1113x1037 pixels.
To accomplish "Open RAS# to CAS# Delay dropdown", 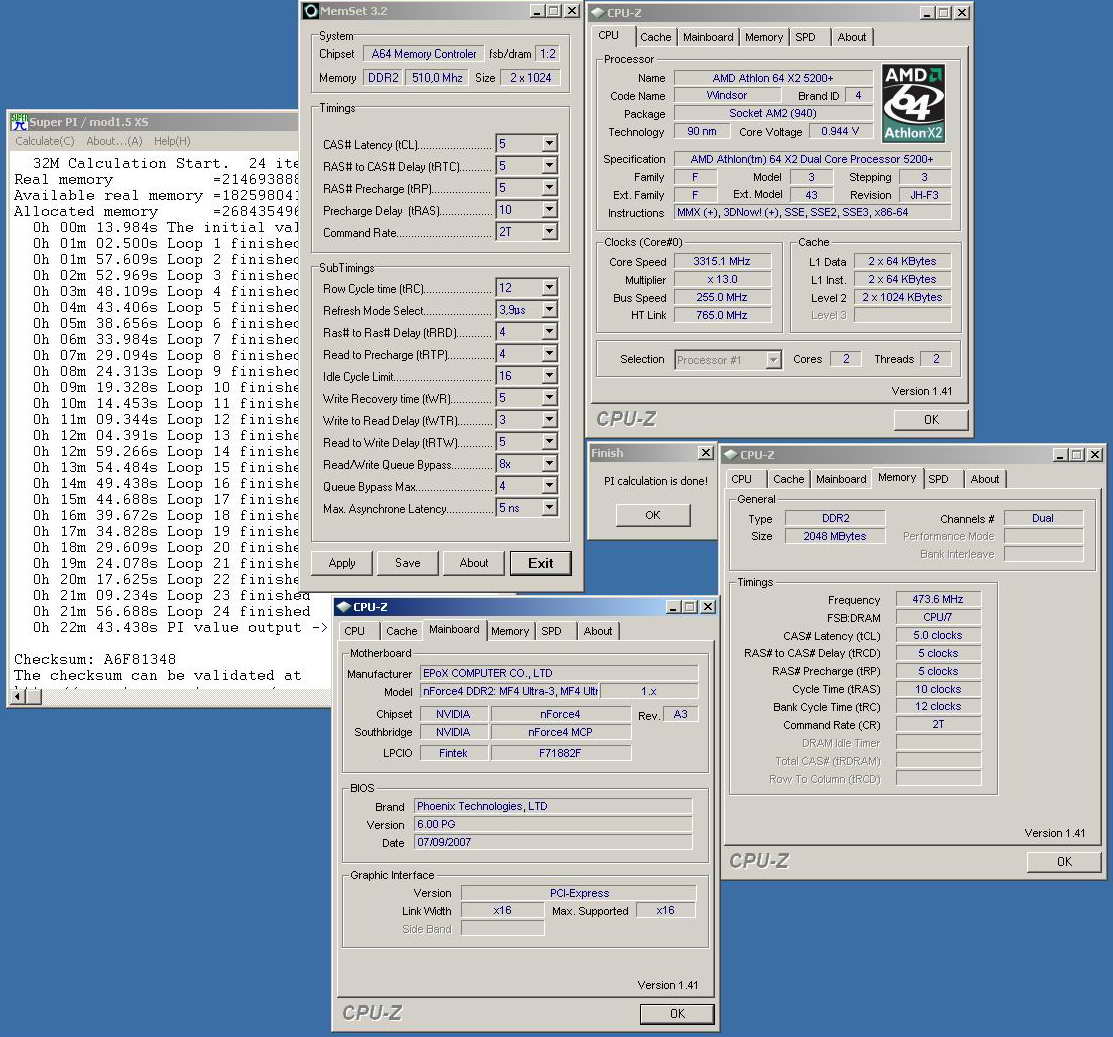I will tap(549, 166).
